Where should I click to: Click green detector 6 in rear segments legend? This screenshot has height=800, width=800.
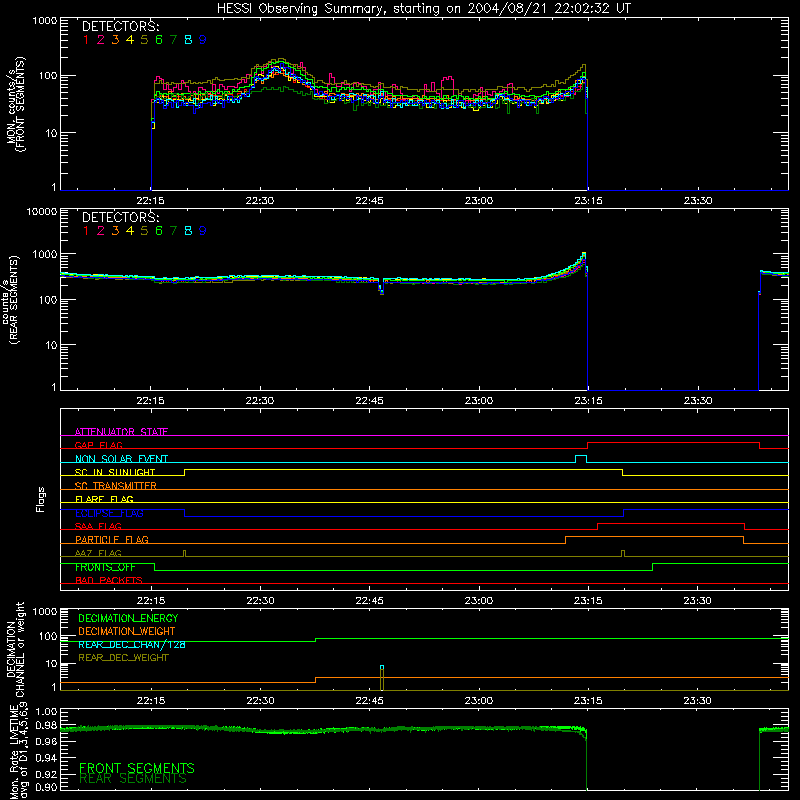tap(159, 231)
